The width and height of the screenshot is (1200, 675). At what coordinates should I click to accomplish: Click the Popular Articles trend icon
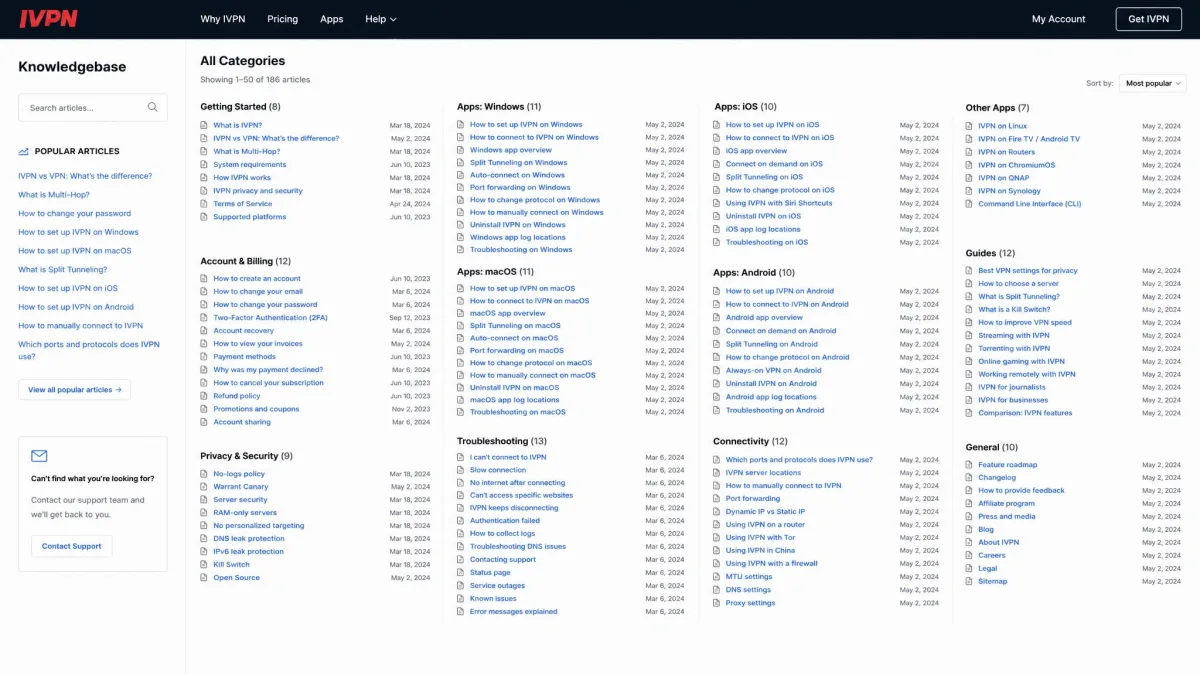tap(24, 151)
